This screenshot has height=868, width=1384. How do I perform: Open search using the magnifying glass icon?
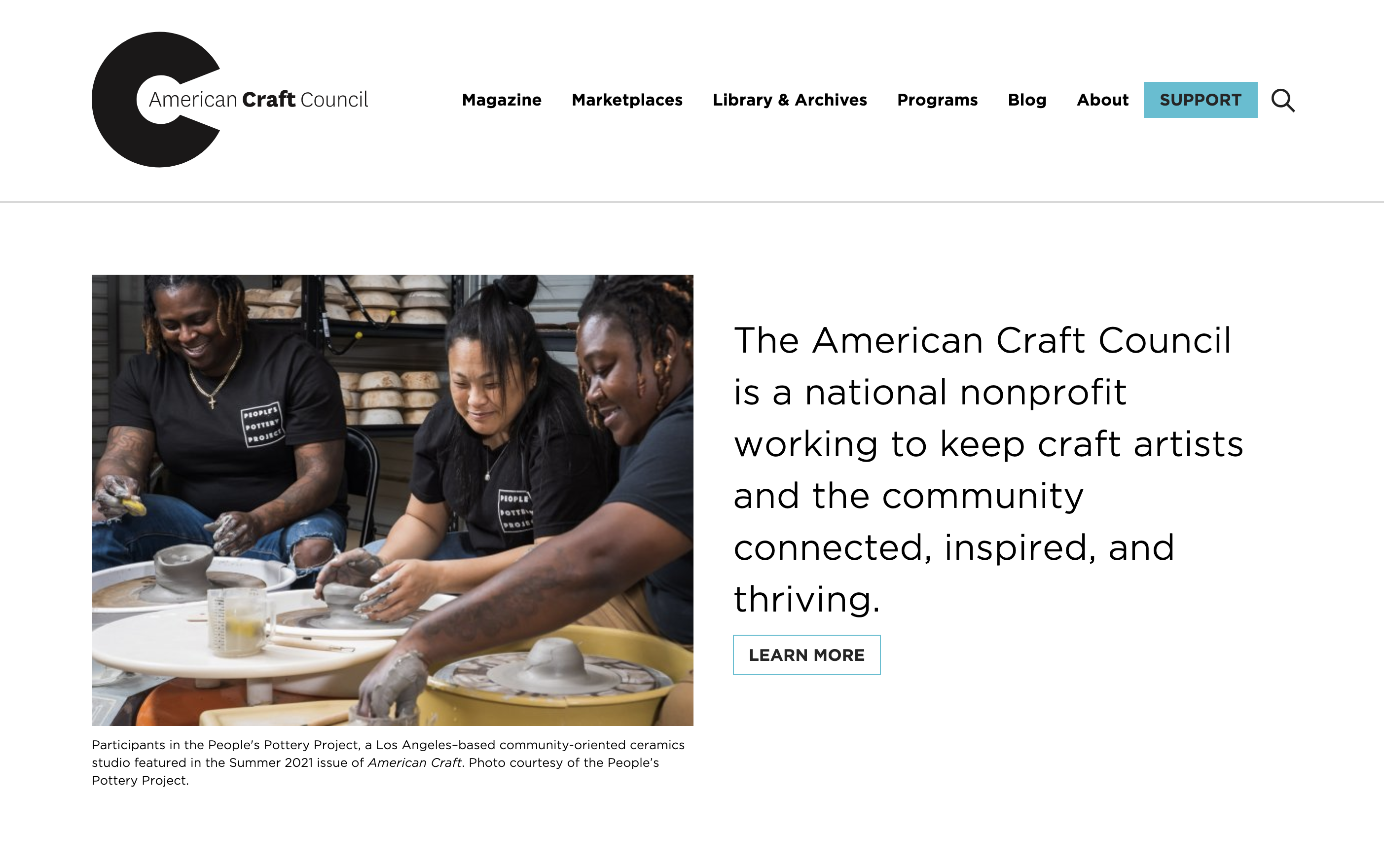[x=1283, y=100]
